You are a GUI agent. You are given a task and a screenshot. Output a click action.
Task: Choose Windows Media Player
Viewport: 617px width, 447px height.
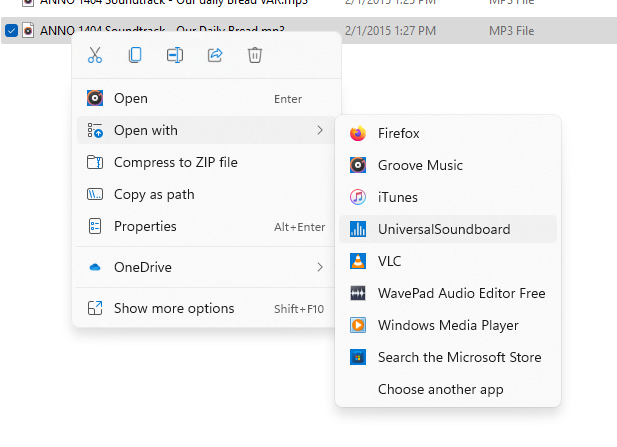(448, 325)
